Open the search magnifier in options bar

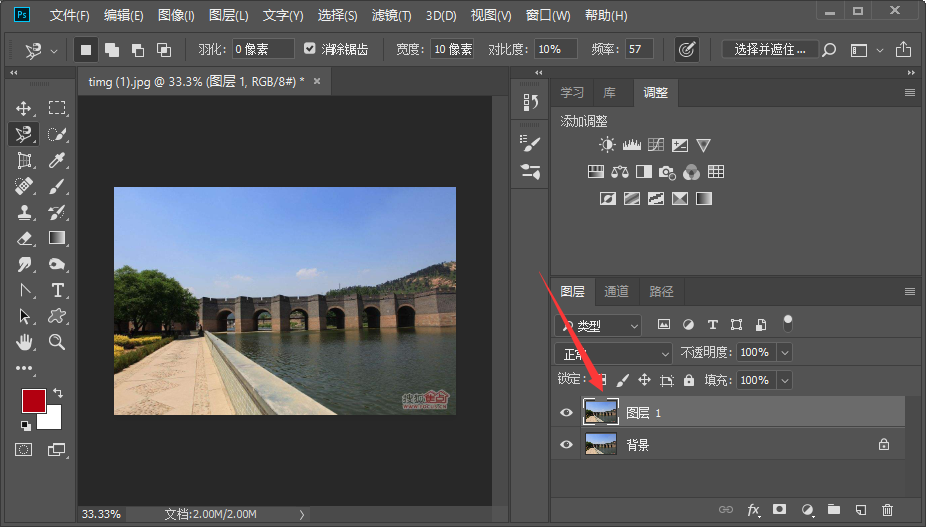pos(829,50)
